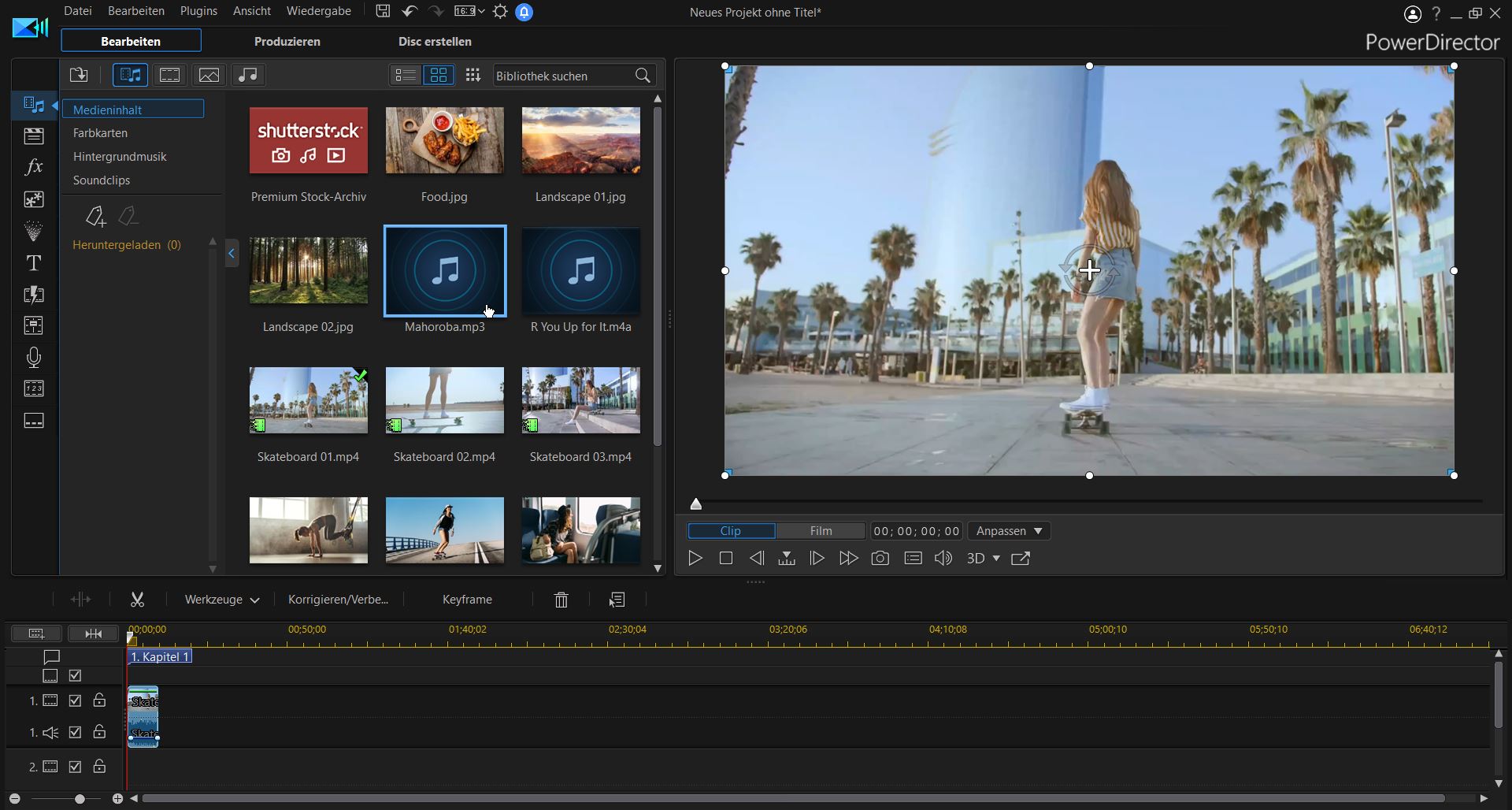Screen dimensions: 1512x810
Task: Toggle the video track 1 enable checkbox
Action: point(76,700)
